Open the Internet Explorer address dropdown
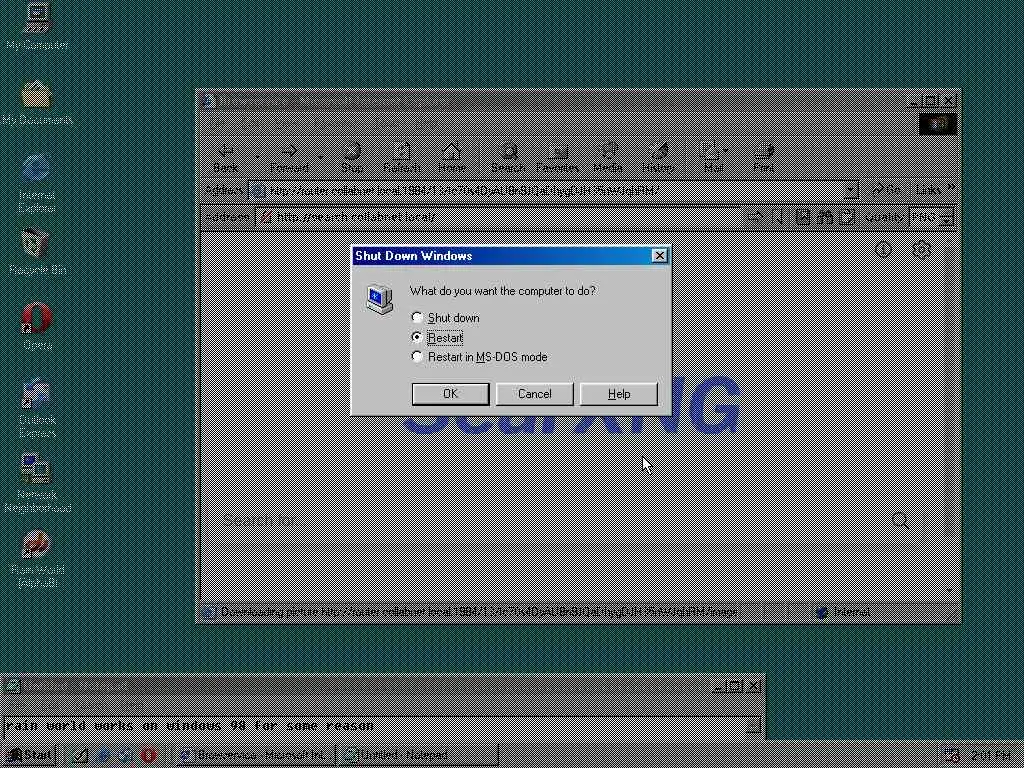This screenshot has width=1024, height=768. pos(850,190)
